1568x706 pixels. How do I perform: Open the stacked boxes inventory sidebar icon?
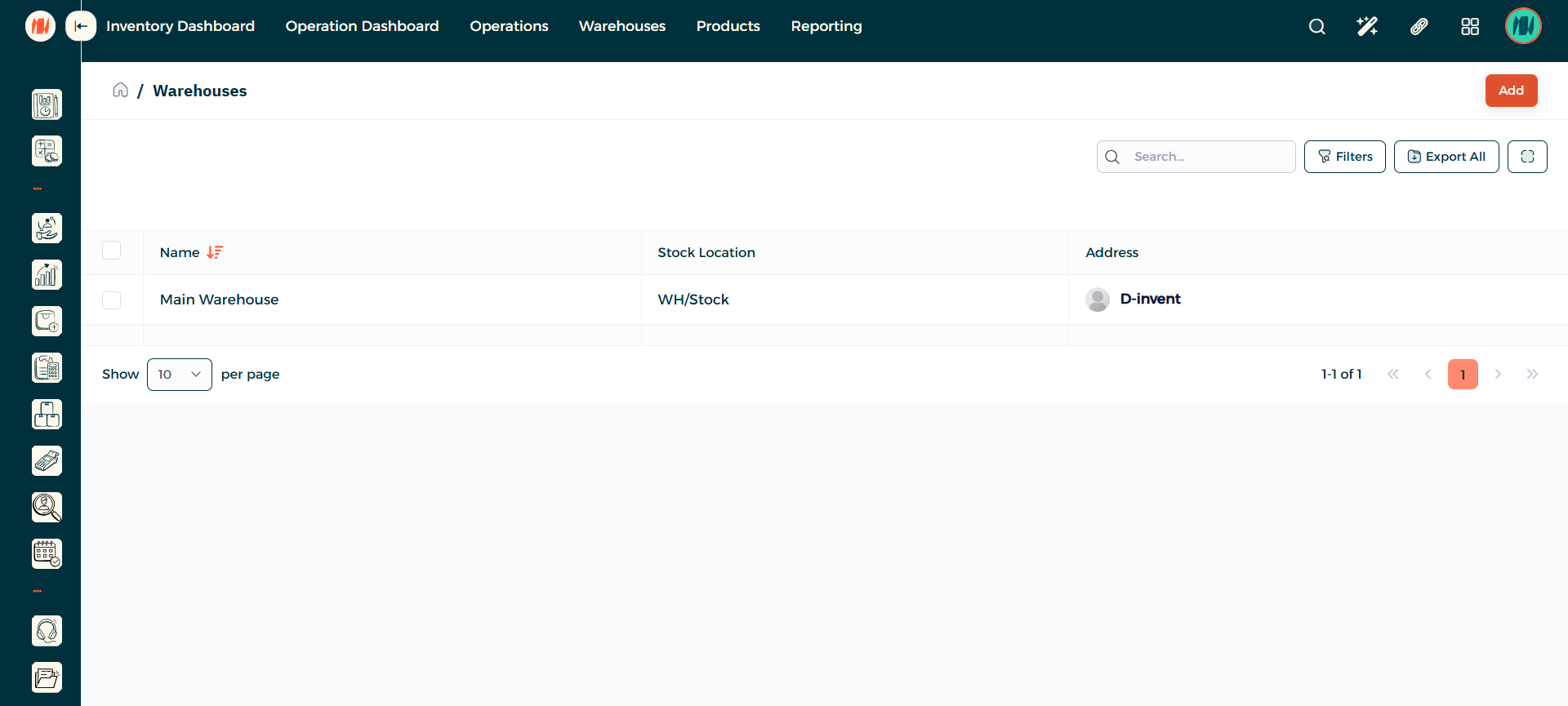47,415
